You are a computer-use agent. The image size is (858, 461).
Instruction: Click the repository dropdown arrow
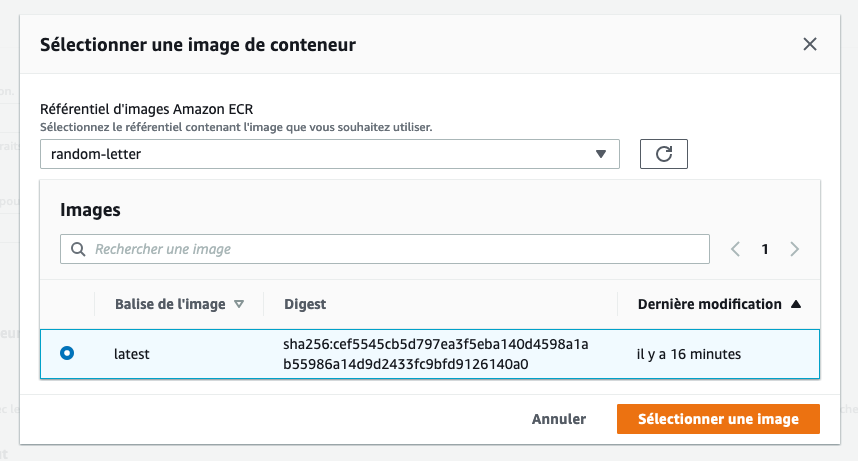601,154
